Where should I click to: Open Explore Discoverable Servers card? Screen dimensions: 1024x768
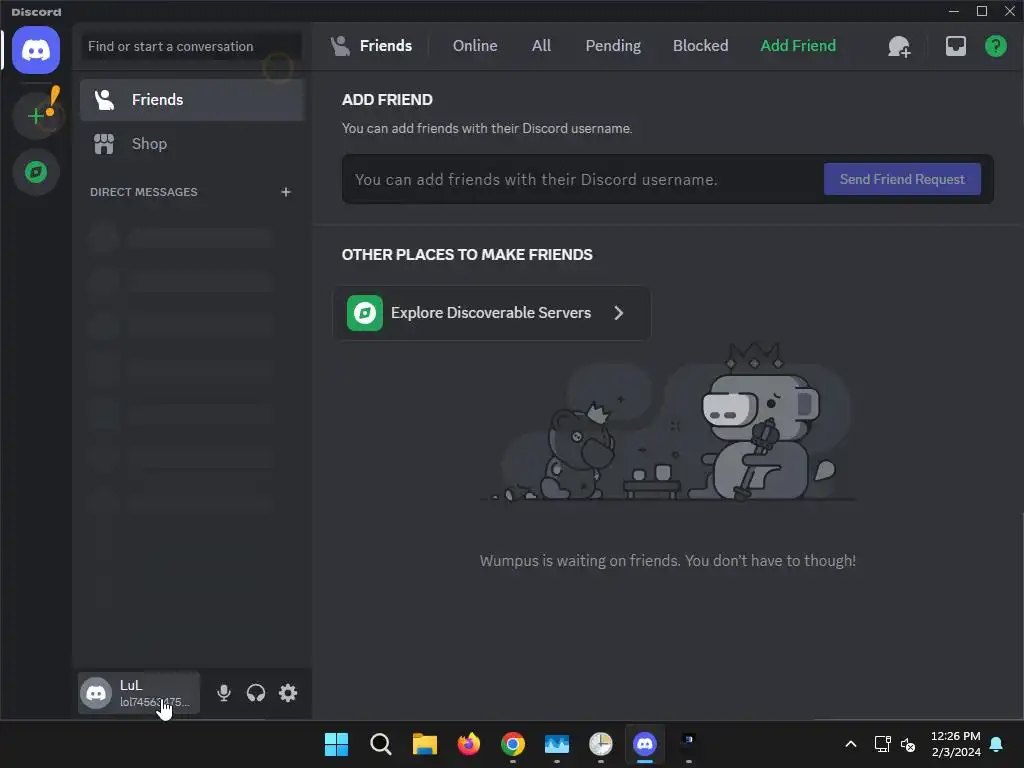[x=492, y=313]
